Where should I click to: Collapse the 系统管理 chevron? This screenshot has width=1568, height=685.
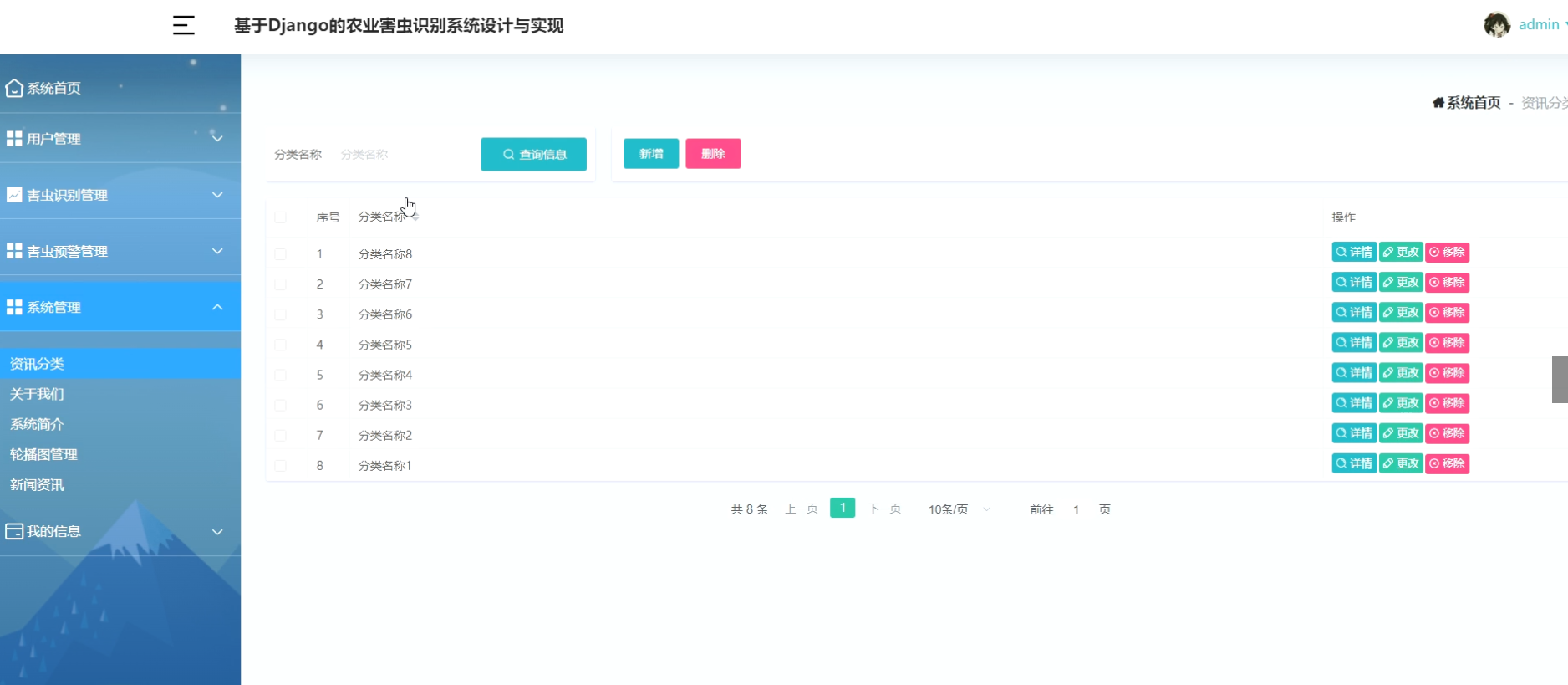(x=217, y=307)
